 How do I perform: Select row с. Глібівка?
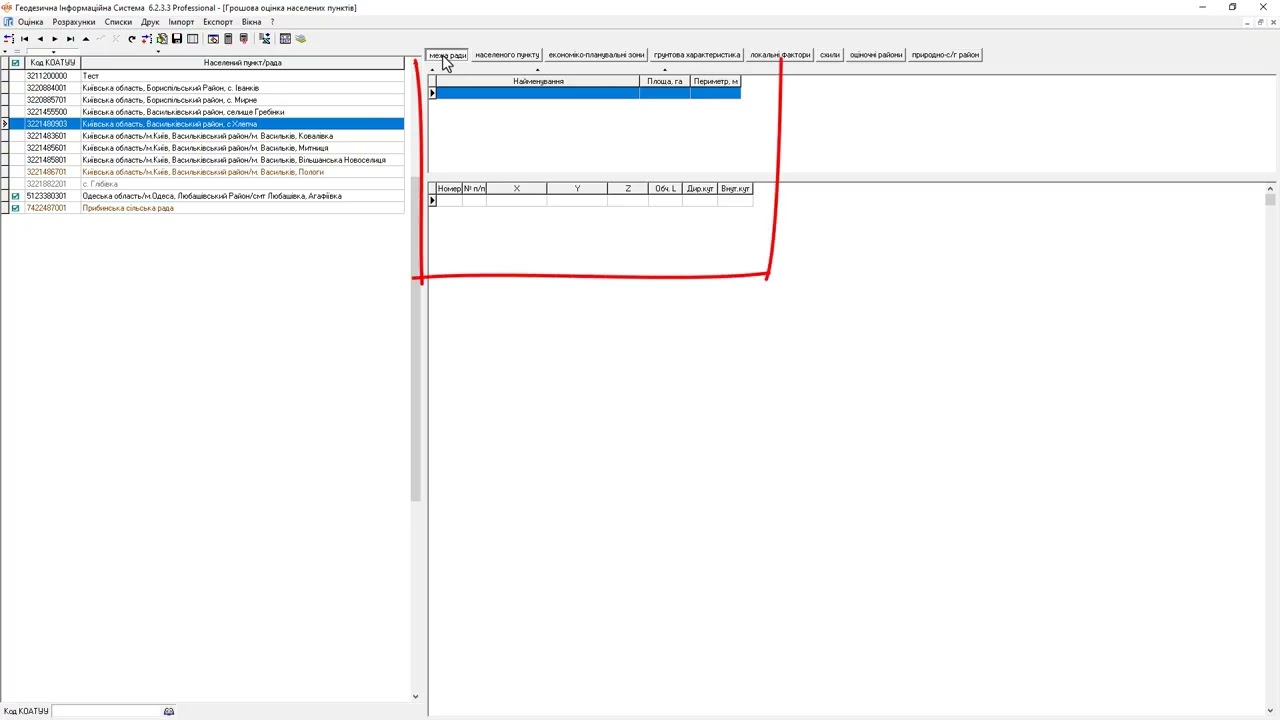coord(242,184)
